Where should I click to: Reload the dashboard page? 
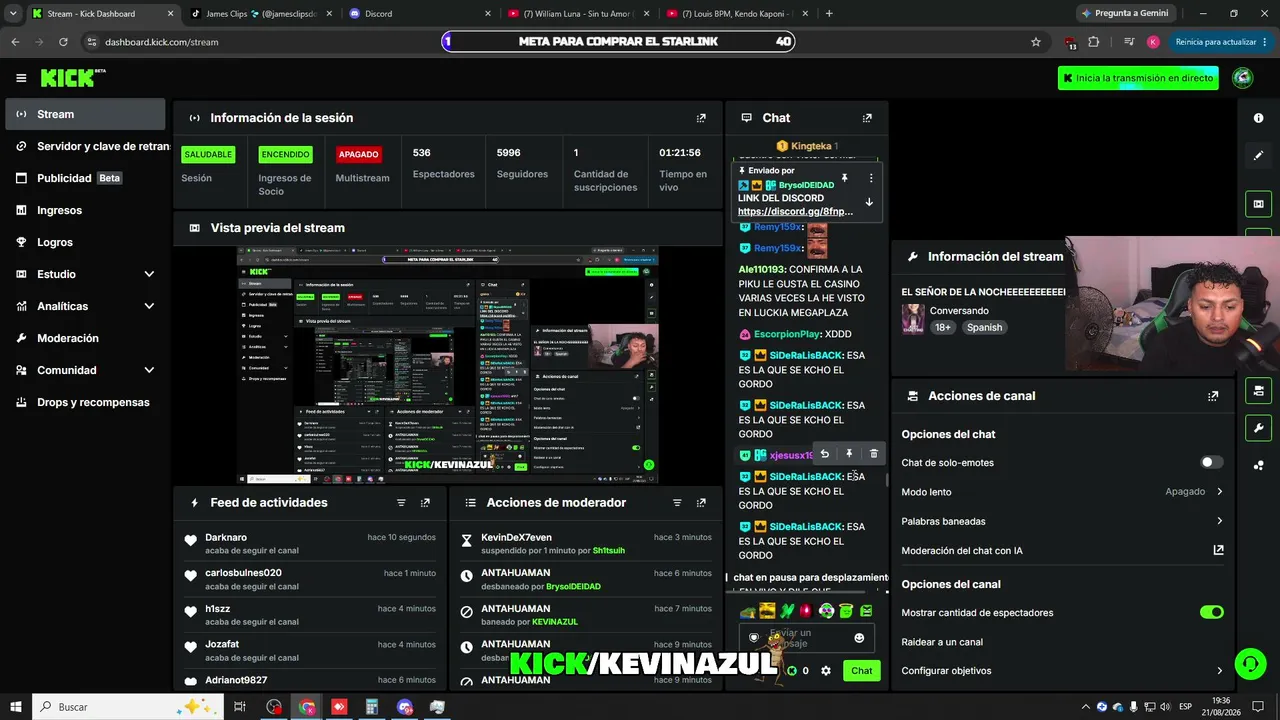[63, 42]
